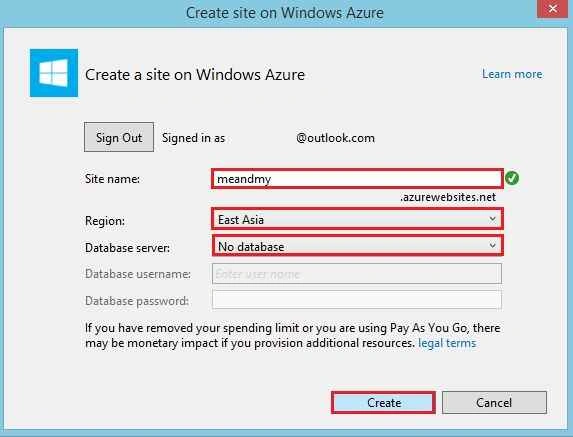Click the .azurewebsites.net suffix label

point(448,197)
